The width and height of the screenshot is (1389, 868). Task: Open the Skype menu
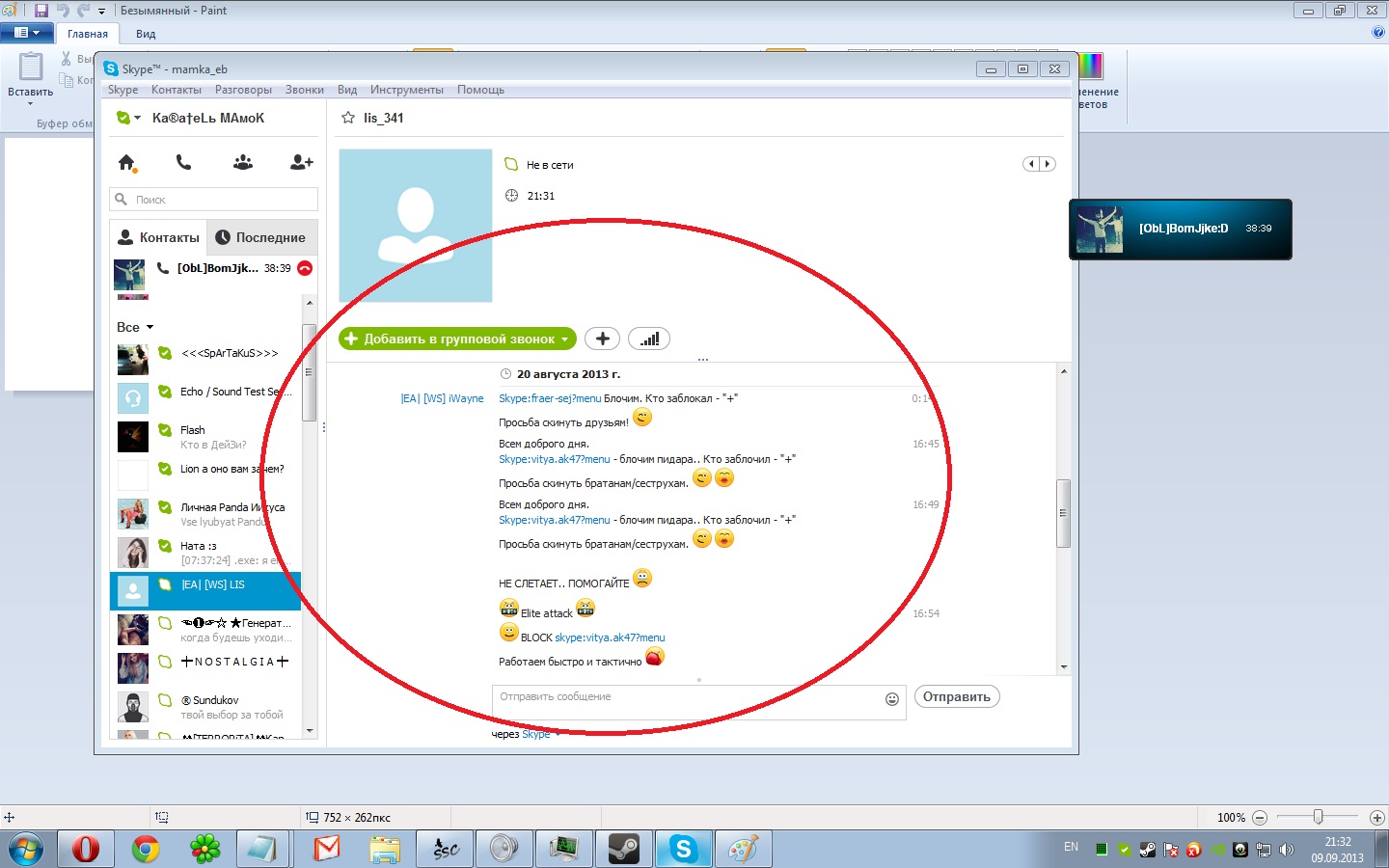(123, 90)
